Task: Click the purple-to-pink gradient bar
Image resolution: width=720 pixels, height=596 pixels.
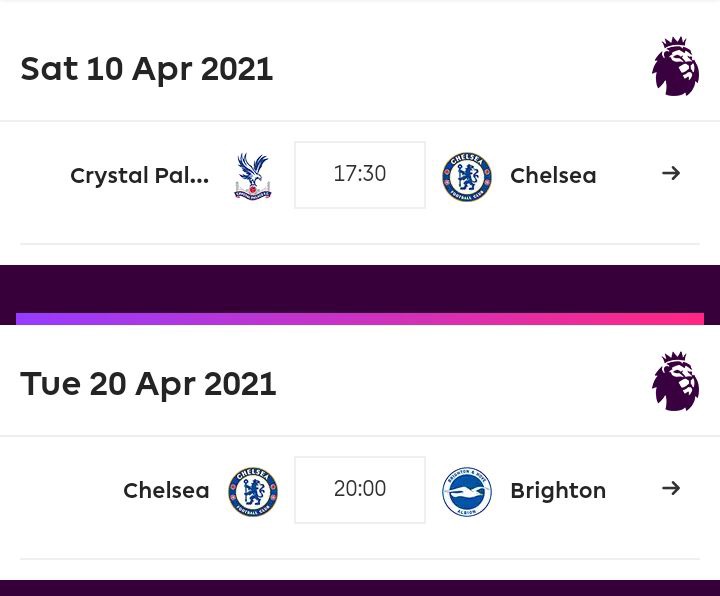Action: coord(360,319)
